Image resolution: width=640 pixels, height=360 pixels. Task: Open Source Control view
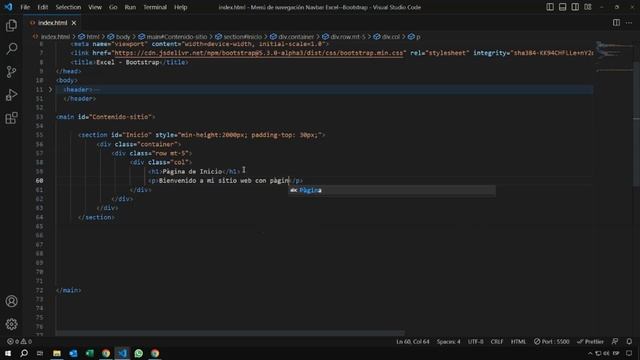coord(11,72)
